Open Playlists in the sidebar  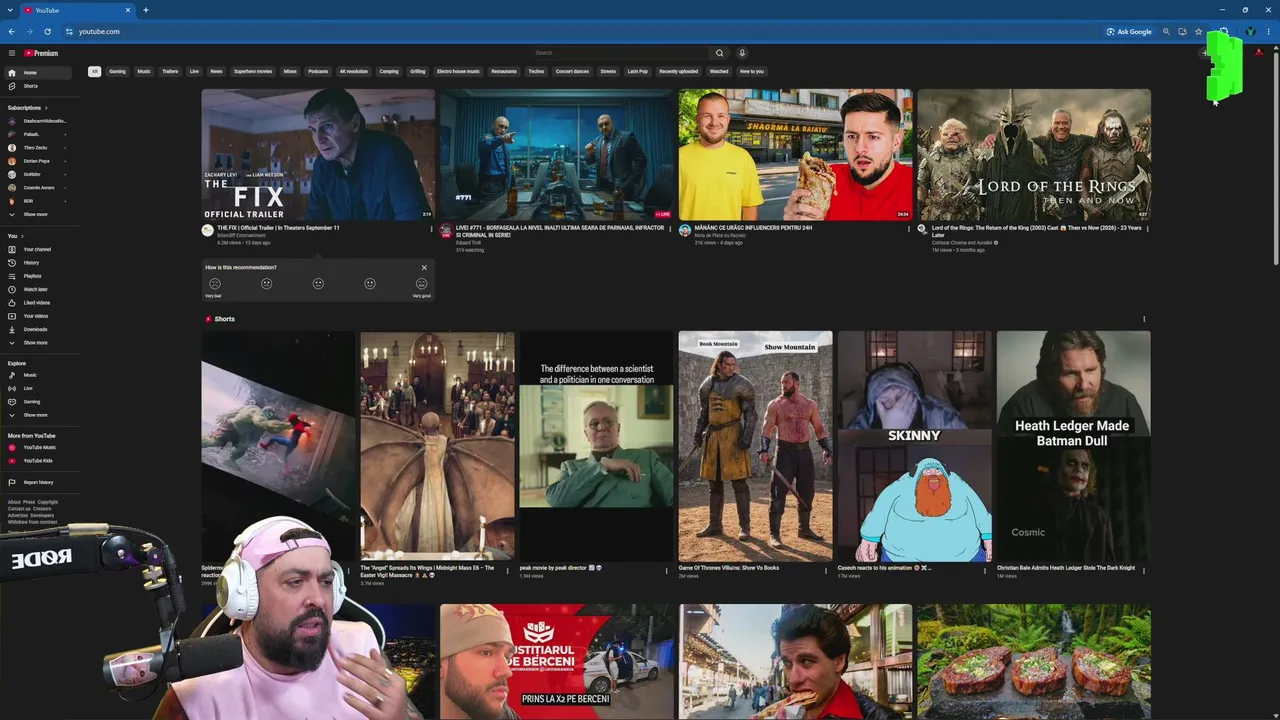point(36,276)
